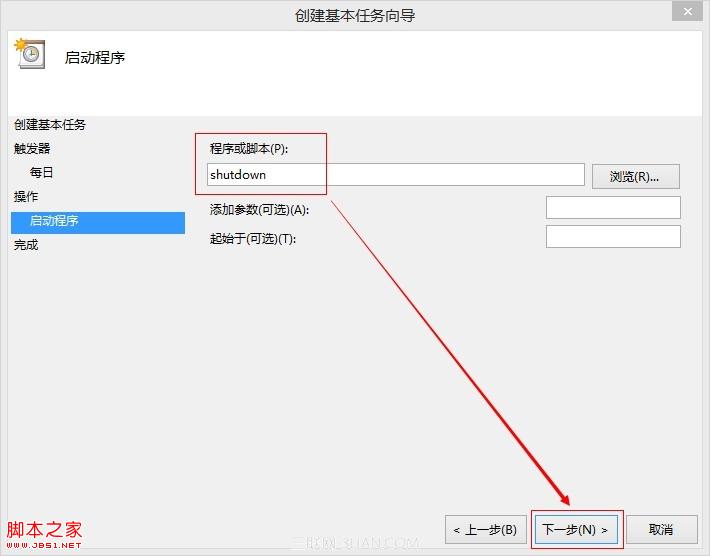Viewport: 710px width, 556px height.
Task: Click the Back (上一步) button
Action: click(x=485, y=529)
